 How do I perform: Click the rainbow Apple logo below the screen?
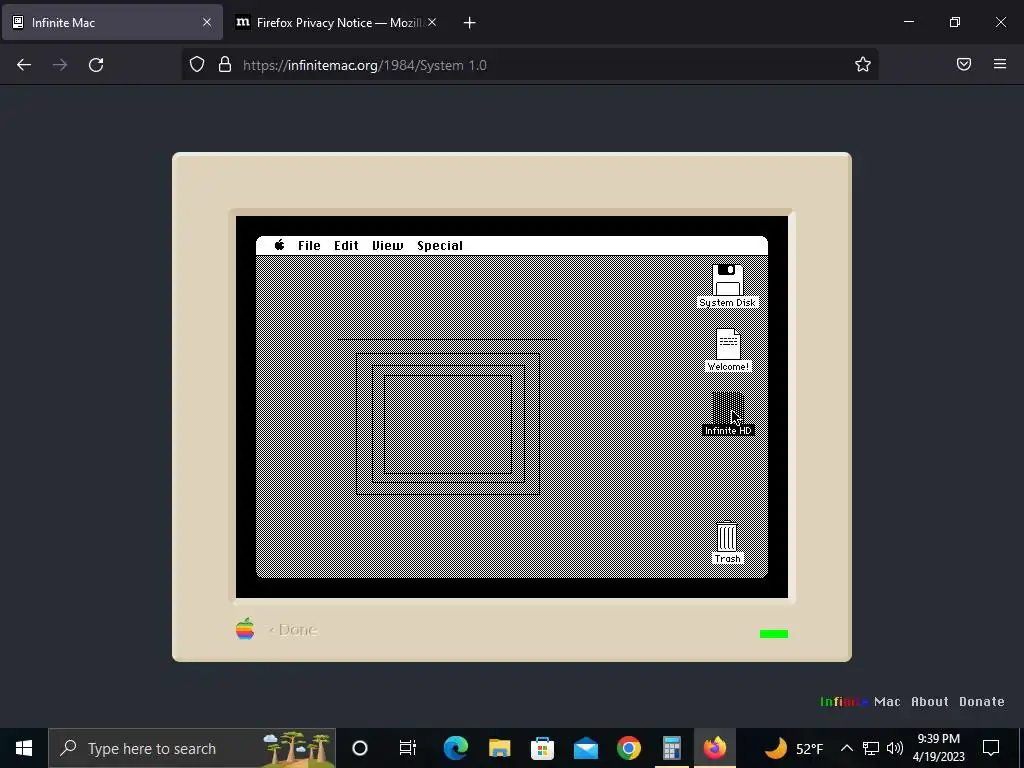click(x=245, y=629)
